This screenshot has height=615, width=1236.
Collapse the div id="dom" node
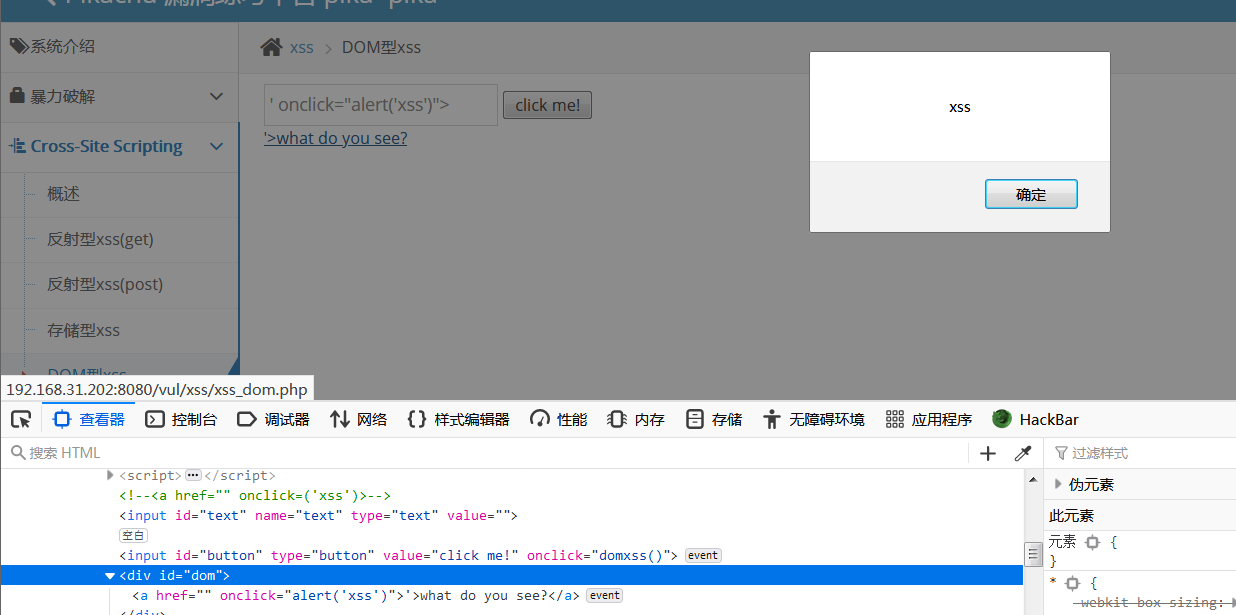(x=110, y=575)
